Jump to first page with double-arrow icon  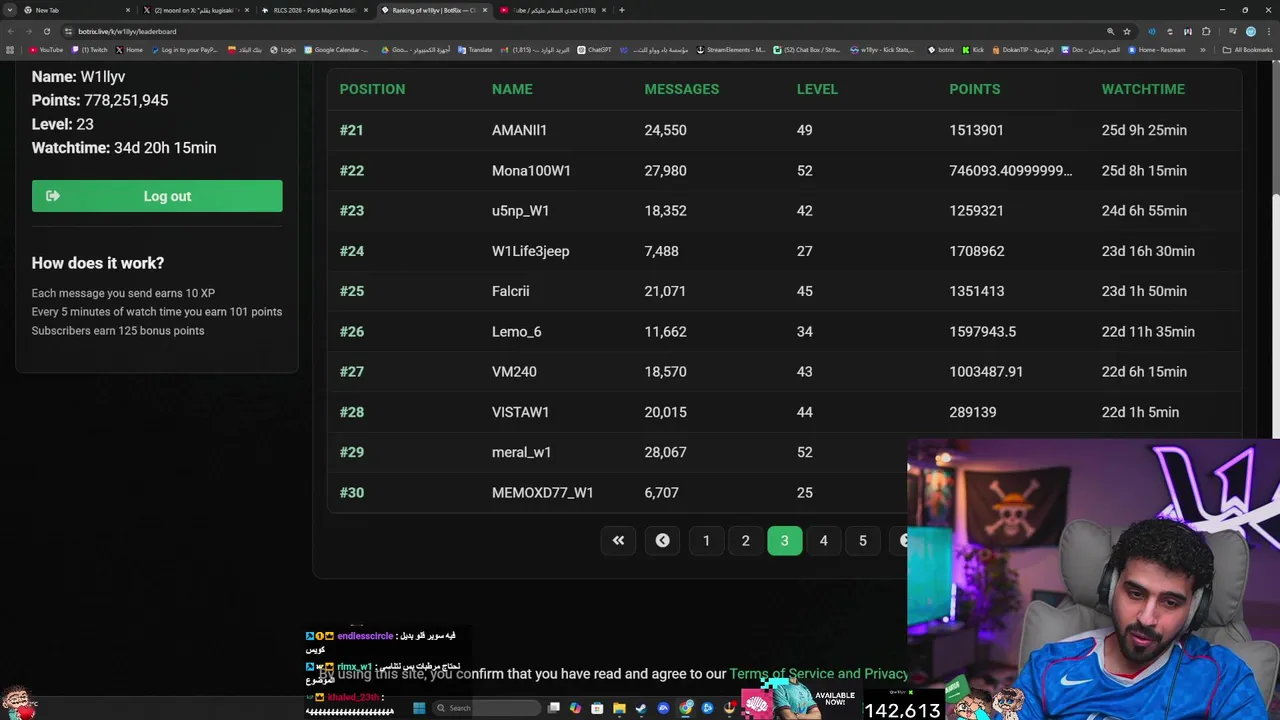tap(618, 540)
